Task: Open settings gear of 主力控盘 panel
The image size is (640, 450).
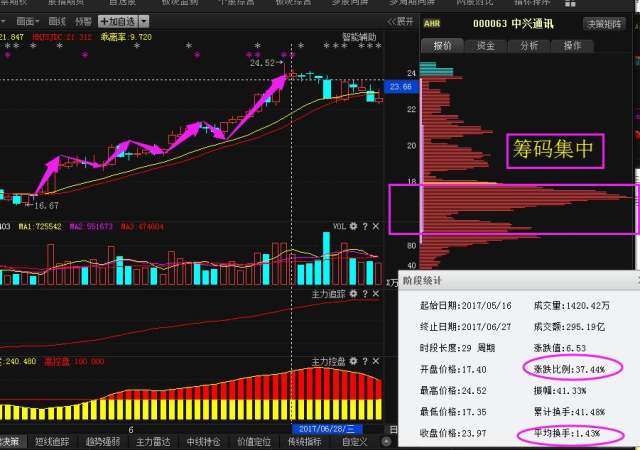Action: click(352, 360)
